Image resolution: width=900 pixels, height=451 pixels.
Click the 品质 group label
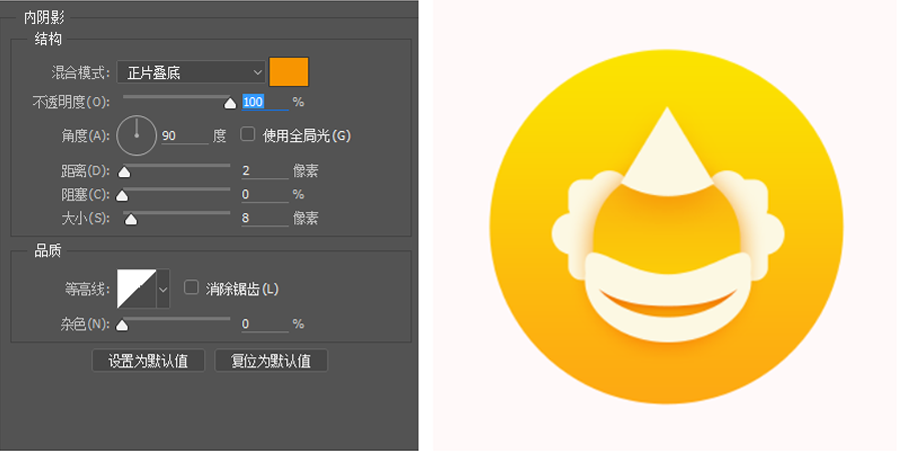point(48,251)
